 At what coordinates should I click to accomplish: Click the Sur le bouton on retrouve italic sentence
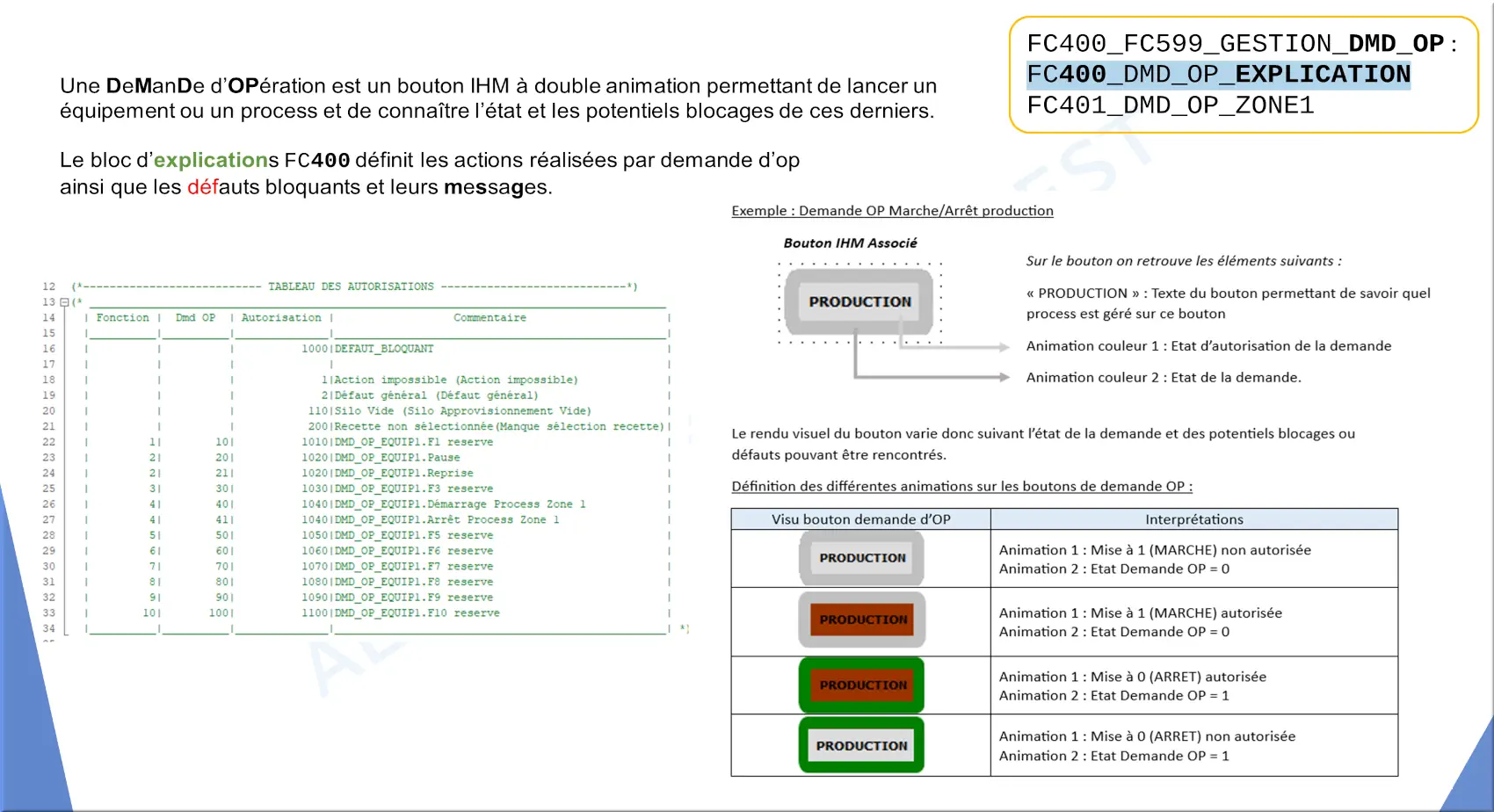click(x=1184, y=261)
